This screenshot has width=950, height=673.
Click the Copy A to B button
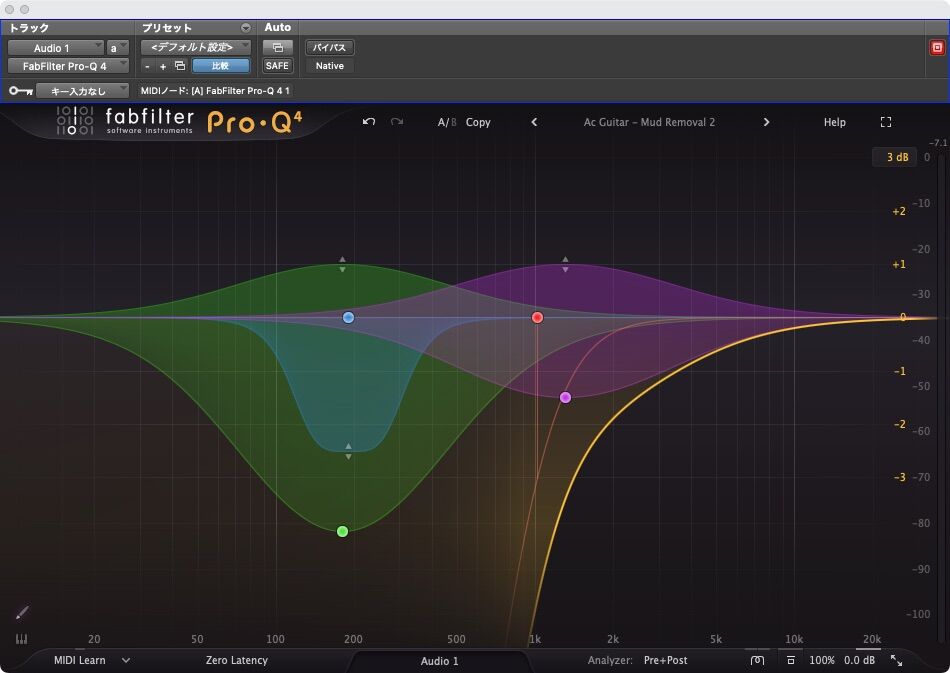pos(478,122)
